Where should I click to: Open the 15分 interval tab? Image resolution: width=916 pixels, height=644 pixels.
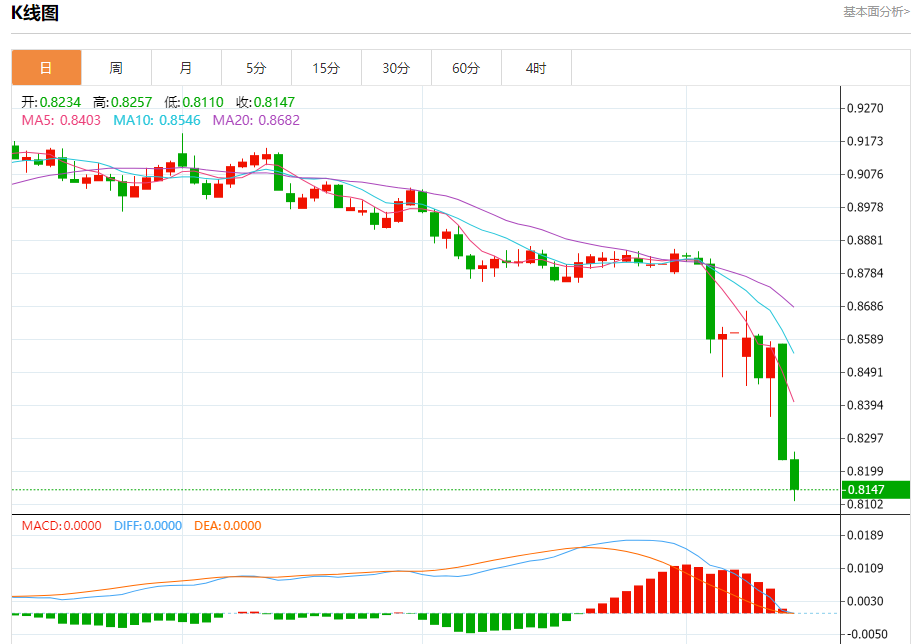327,68
